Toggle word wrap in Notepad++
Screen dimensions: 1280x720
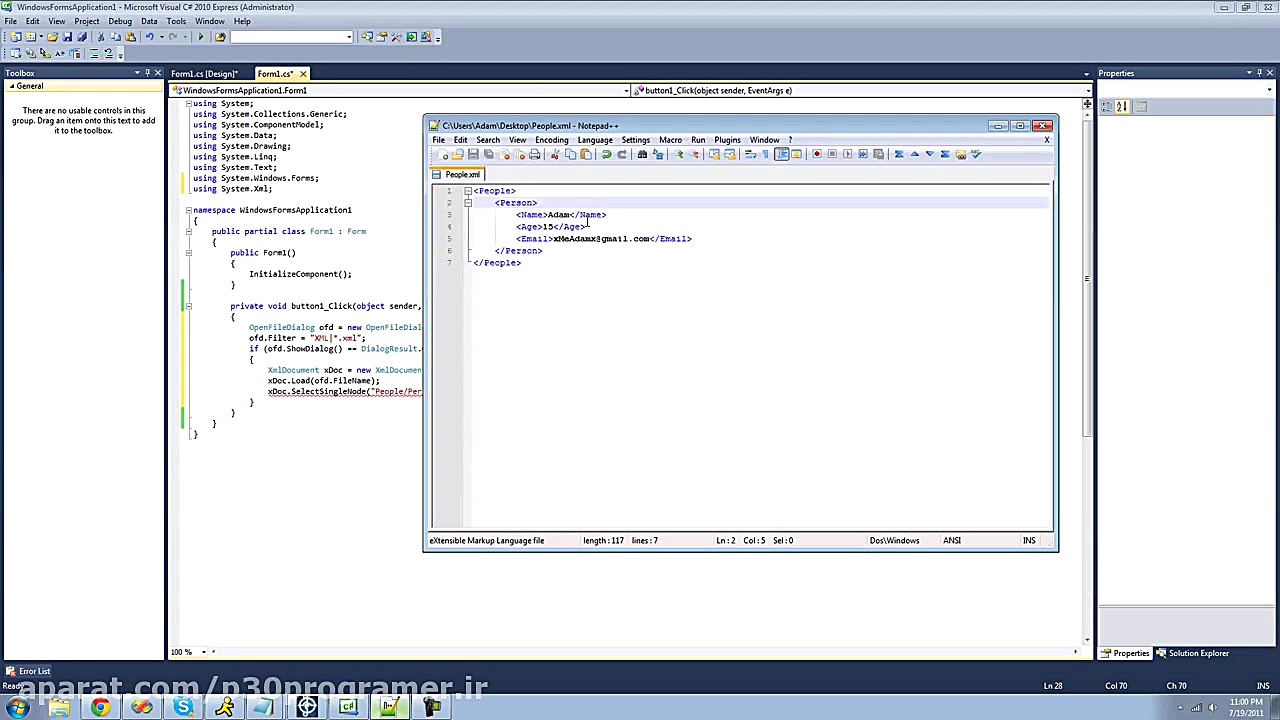(750, 154)
